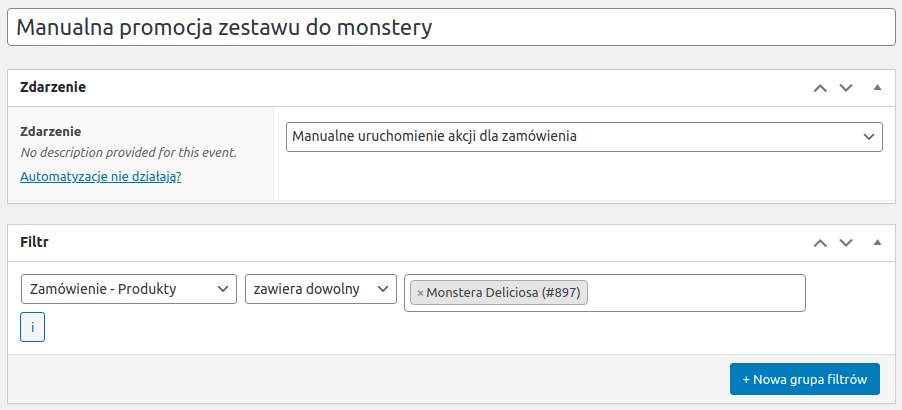Screen dimensions: 902x410
Task: Open the Automatyzacje nie działają? link
Action: pyautogui.click(x=101, y=177)
